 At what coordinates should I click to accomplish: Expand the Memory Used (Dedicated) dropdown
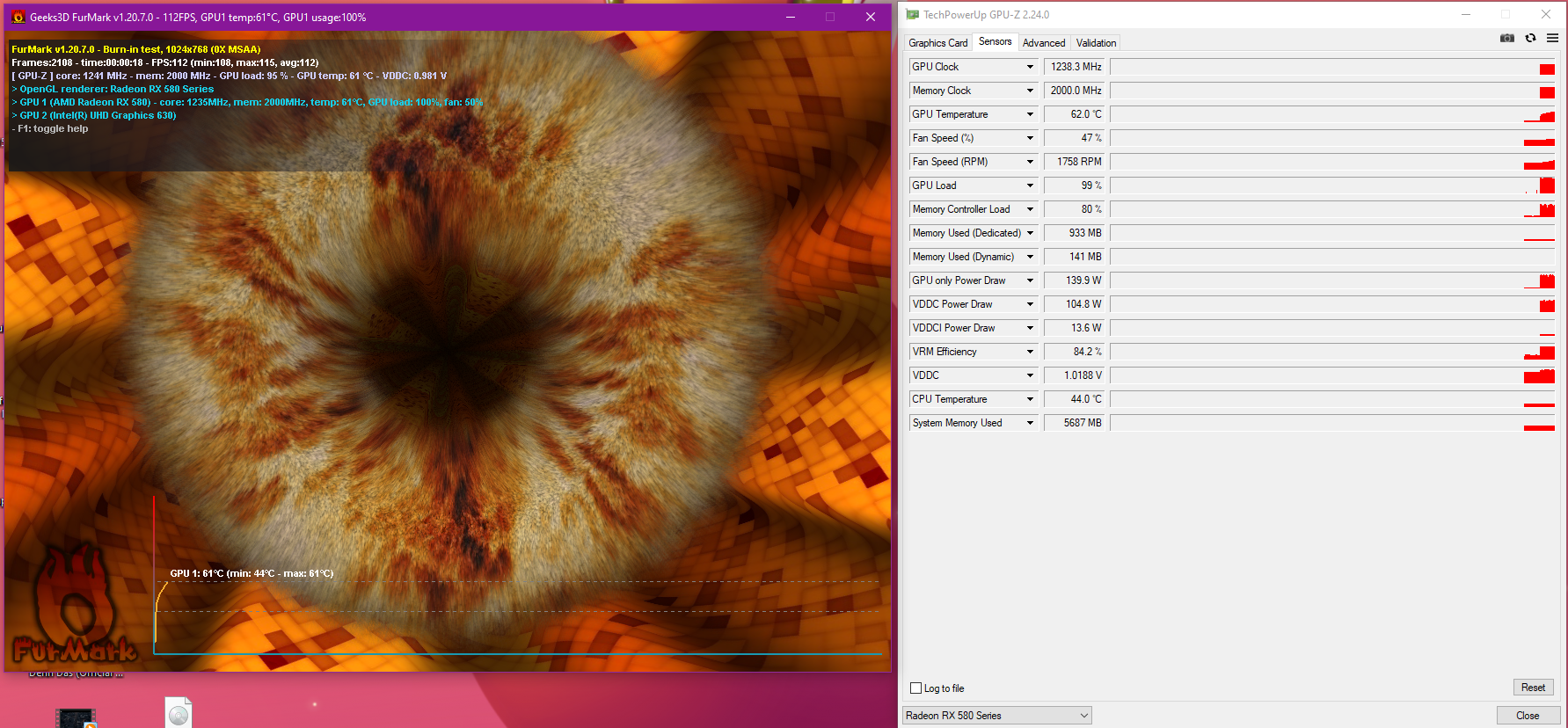1030,233
